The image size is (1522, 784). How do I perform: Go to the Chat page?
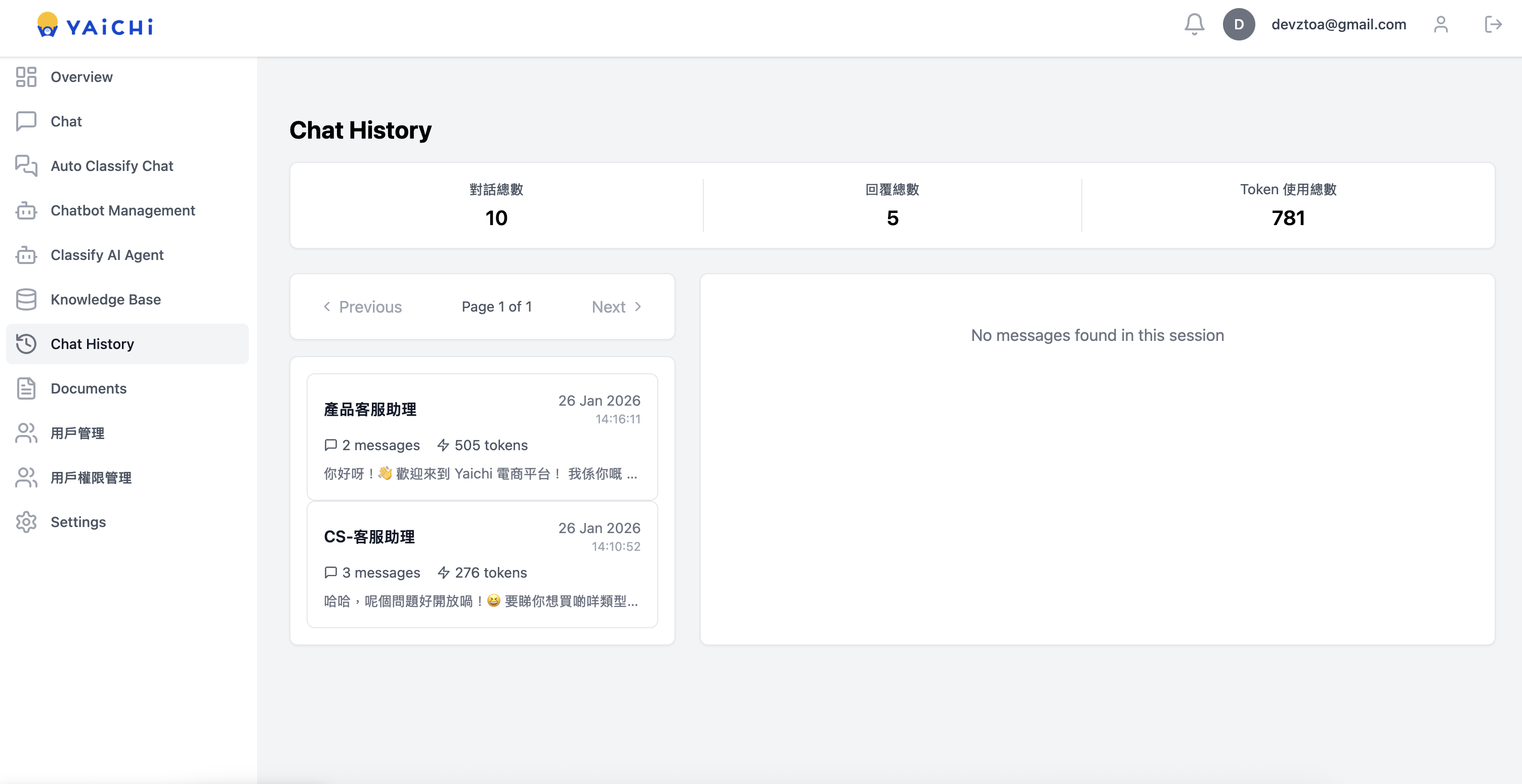click(x=127, y=121)
